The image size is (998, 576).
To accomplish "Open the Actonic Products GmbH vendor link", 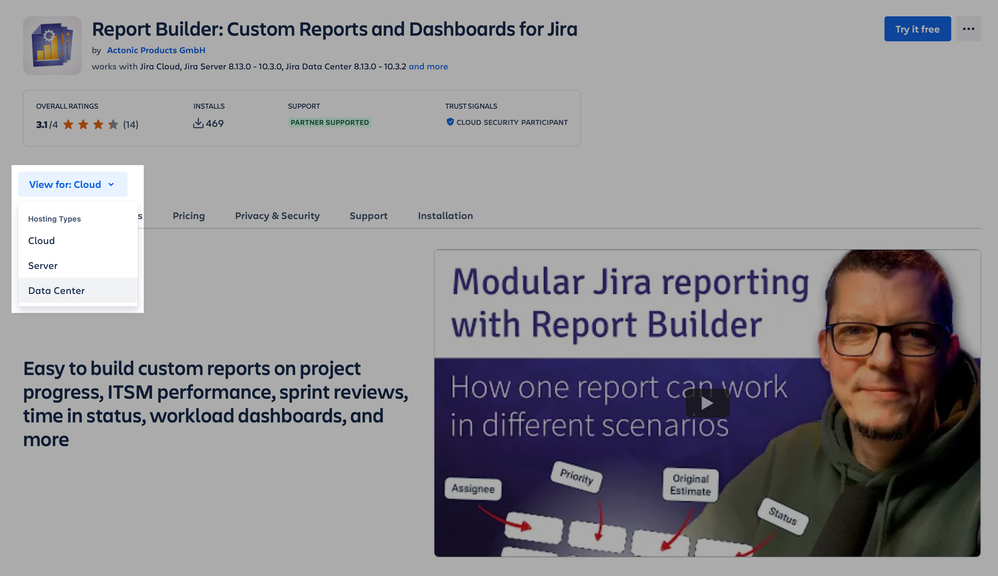I will [156, 50].
